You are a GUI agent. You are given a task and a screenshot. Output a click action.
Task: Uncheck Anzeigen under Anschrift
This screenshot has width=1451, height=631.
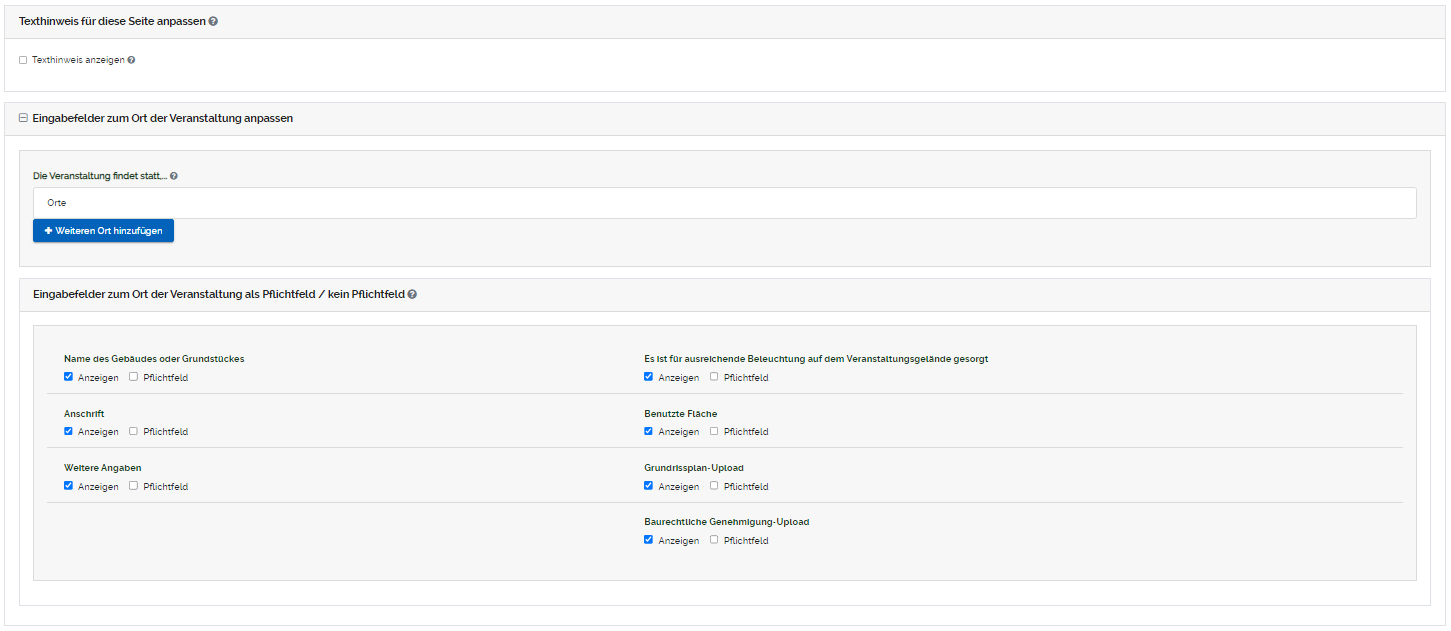(x=68, y=431)
